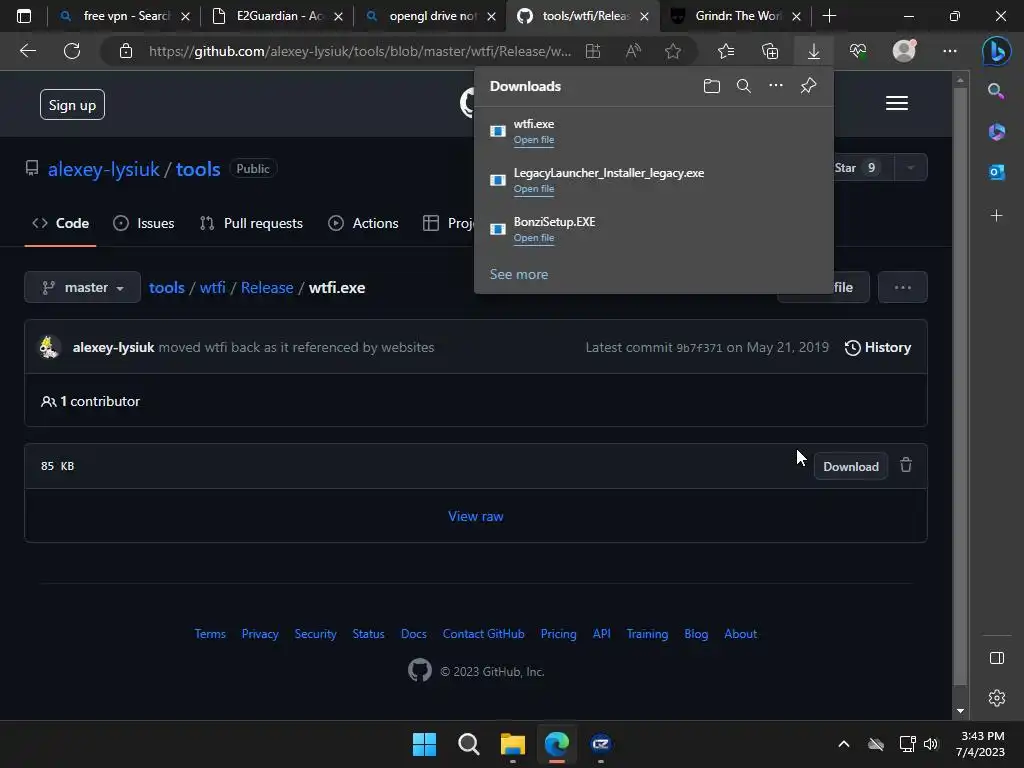1024x768 pixels.
Task: Switch to opengl drive search tab
Action: (x=432, y=16)
